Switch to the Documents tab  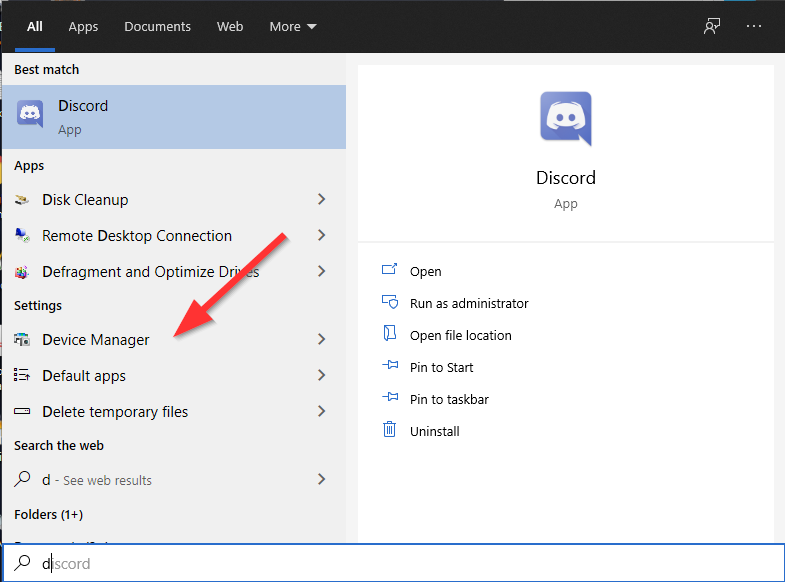(157, 27)
